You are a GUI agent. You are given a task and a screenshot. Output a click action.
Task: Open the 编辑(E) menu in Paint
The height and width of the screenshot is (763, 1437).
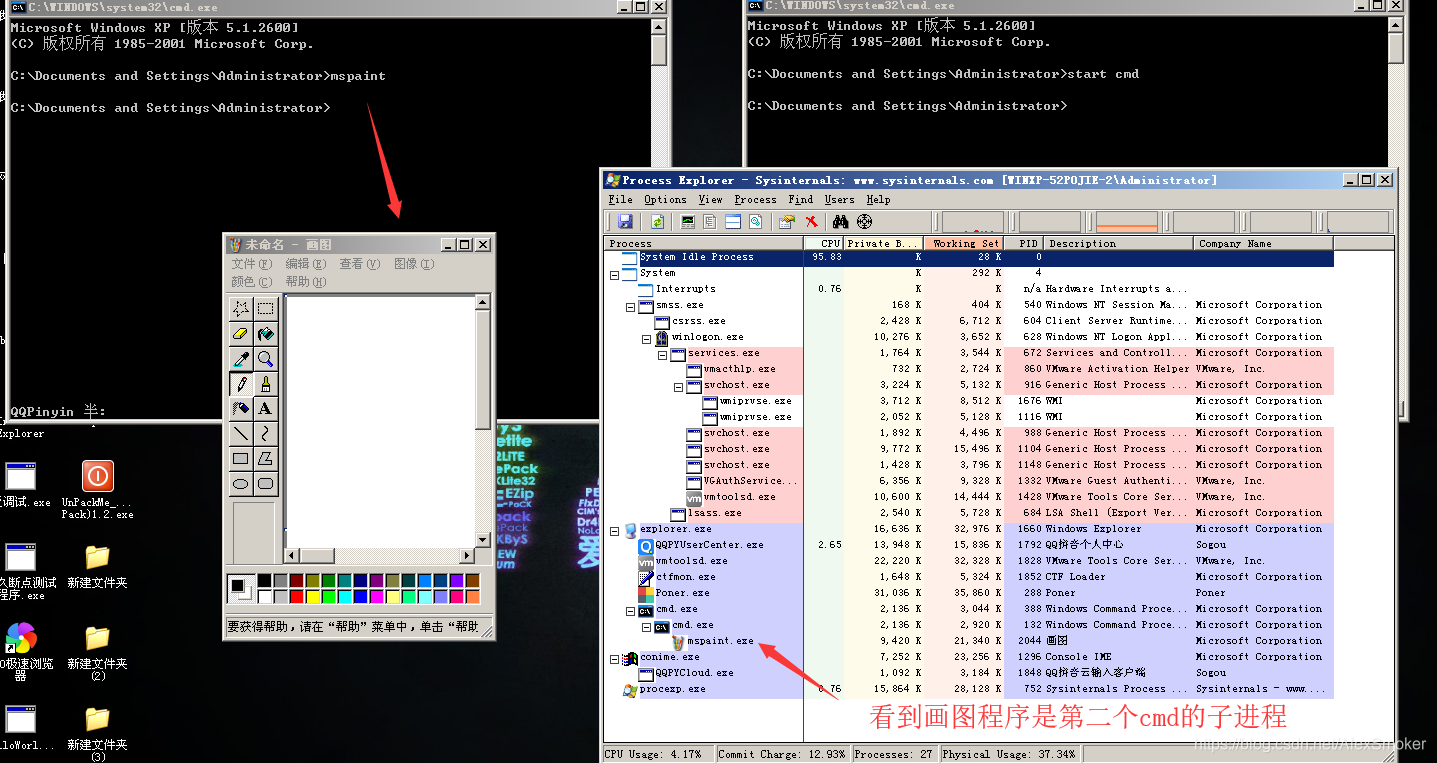tap(306, 264)
